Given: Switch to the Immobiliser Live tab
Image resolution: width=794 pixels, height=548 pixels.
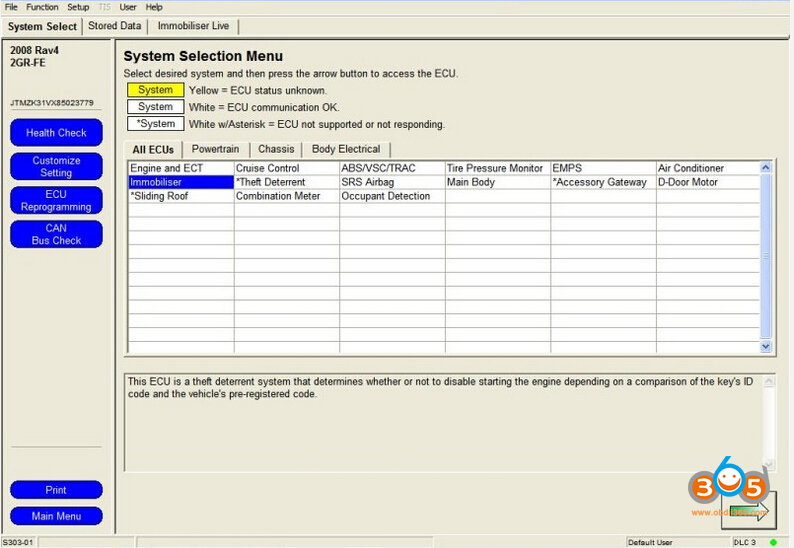Looking at the screenshot, I should [x=193, y=26].
